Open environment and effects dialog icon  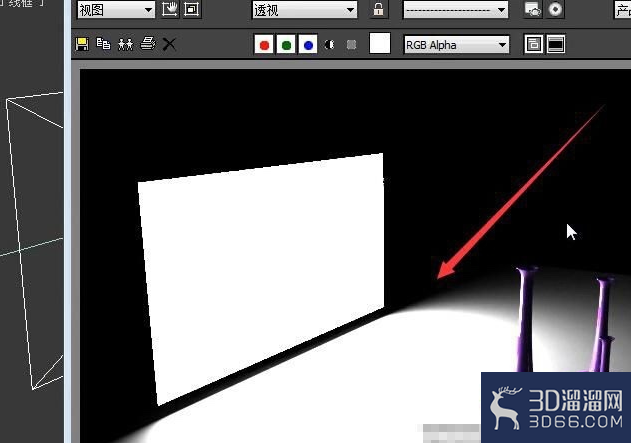[x=555, y=9]
